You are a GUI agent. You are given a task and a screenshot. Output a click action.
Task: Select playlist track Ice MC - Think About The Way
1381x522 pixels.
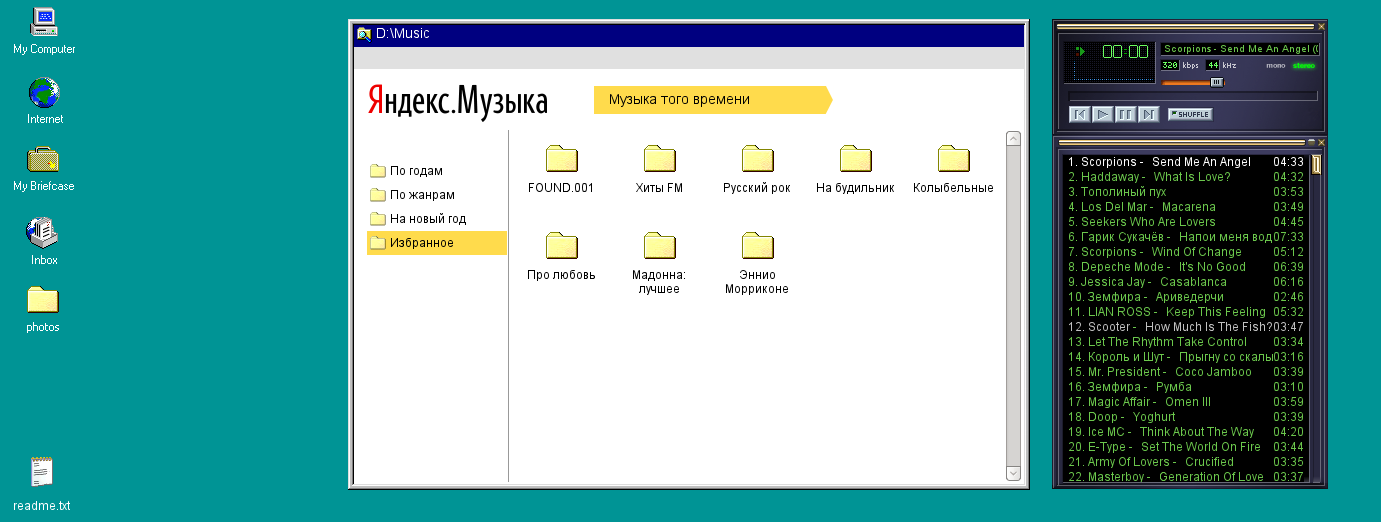(x=1185, y=432)
